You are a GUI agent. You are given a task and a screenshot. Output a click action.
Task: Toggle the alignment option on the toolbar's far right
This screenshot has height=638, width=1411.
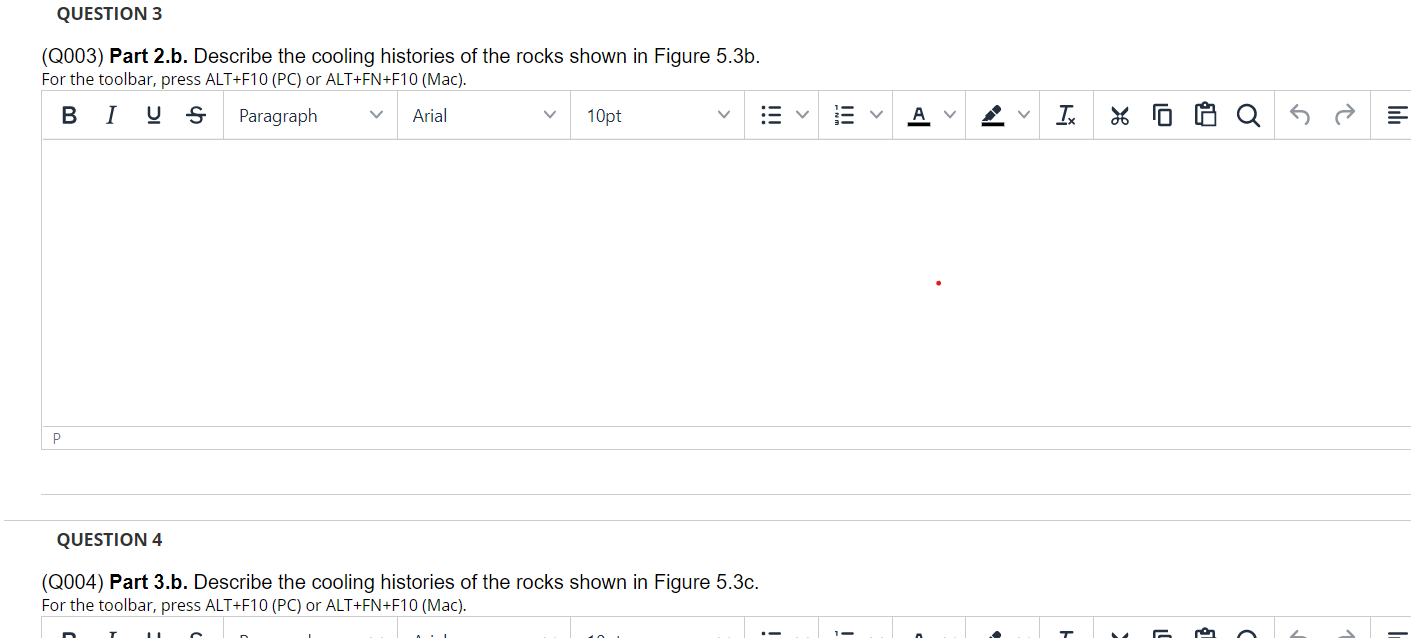coord(1396,115)
